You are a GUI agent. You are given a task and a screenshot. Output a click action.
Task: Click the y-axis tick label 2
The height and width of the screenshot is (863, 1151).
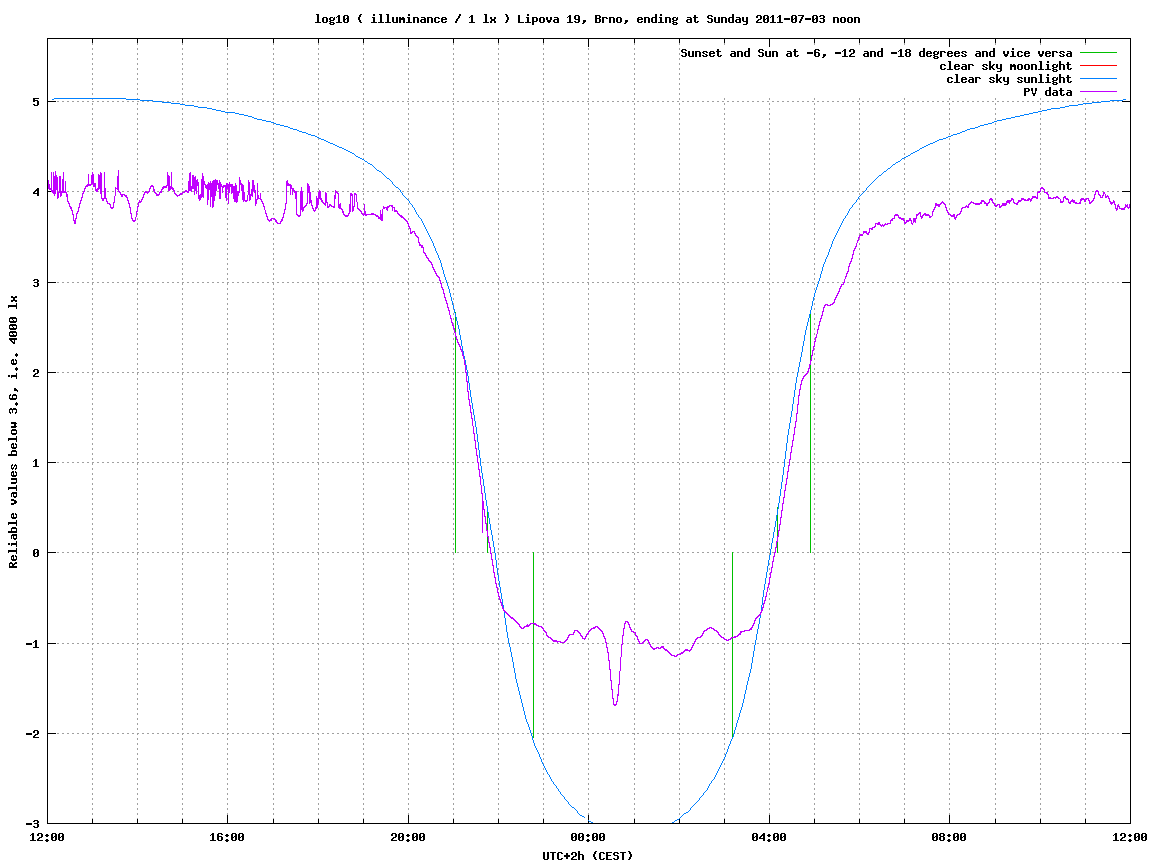point(35,373)
